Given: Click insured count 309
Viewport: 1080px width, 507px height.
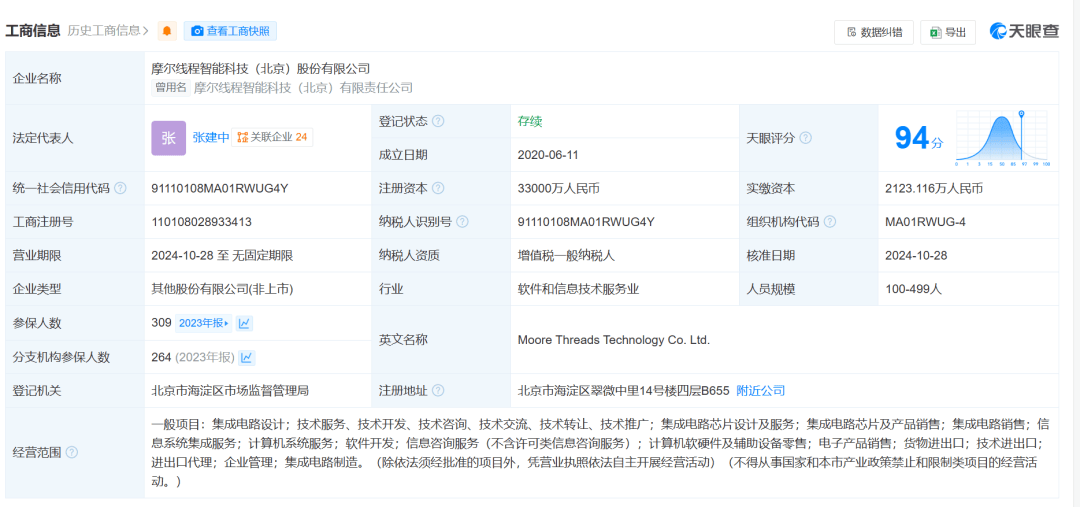Looking at the screenshot, I should tap(161, 322).
